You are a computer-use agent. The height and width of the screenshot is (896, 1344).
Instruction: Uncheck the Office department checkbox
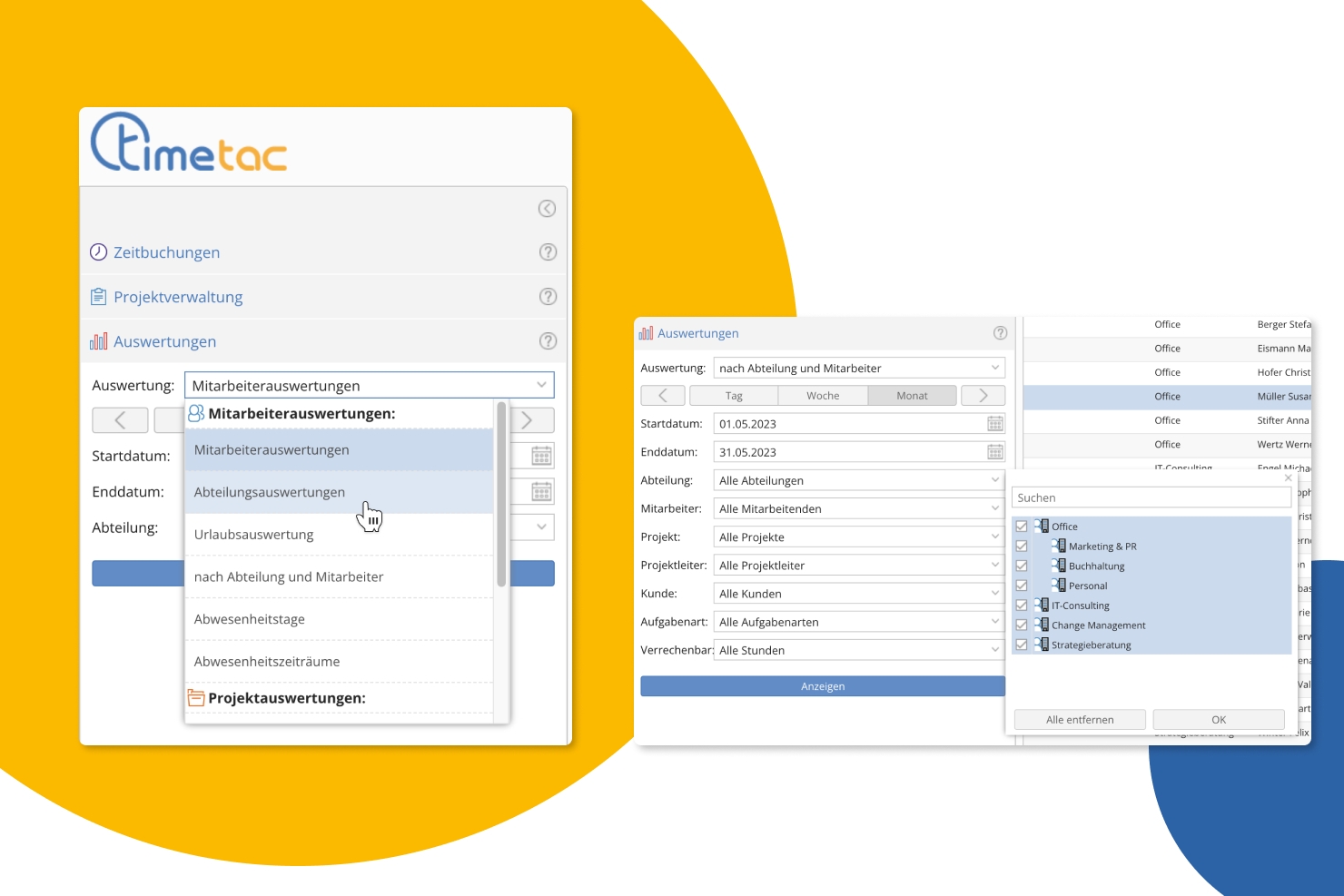(x=1022, y=527)
